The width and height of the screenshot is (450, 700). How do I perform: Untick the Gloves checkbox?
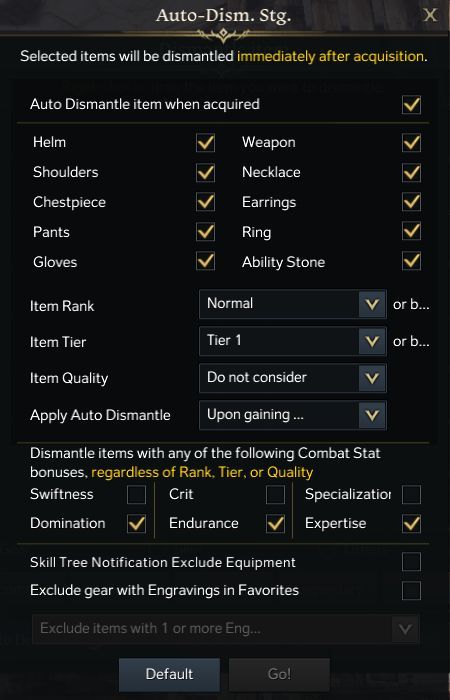click(205, 261)
